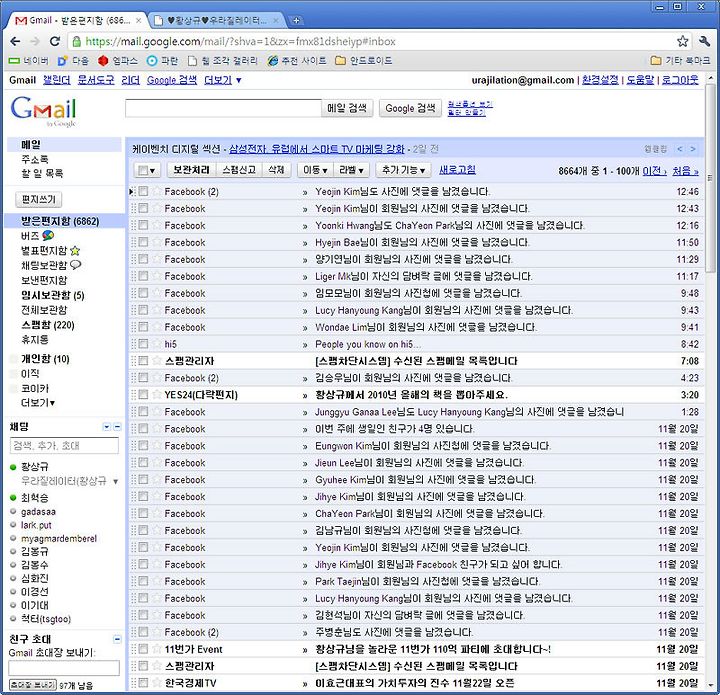The height and width of the screenshot is (695, 720).
Task: Open the 임시보관함 (5) folder
Action: [x=53, y=295]
